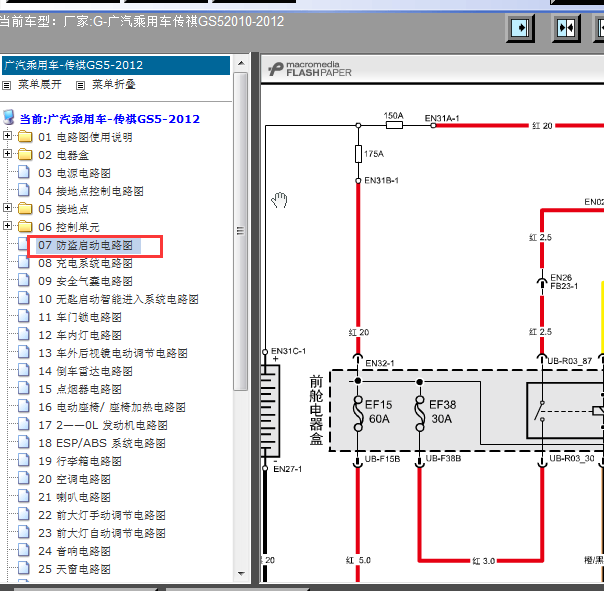The height and width of the screenshot is (591, 604).
Task: Click folder icon of 06 控制单元
Action: tap(25, 226)
